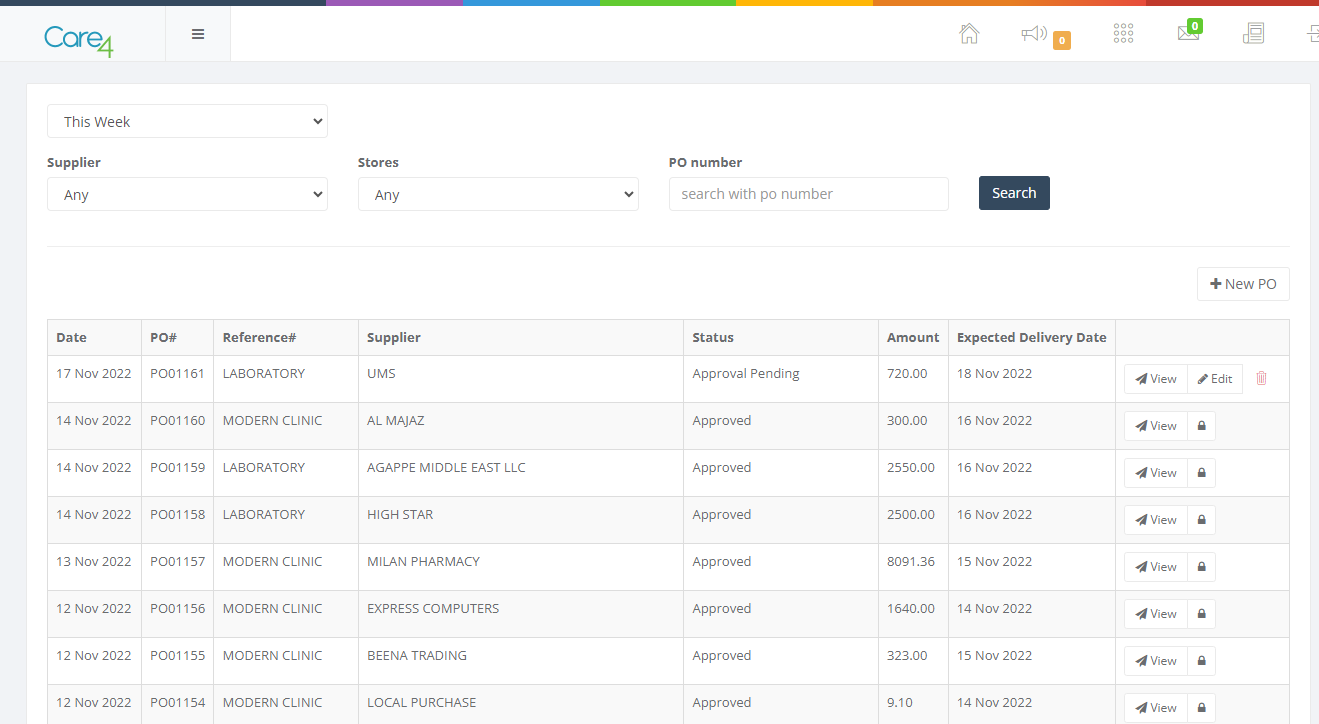Open the megaphone announcements icon

click(1034, 34)
